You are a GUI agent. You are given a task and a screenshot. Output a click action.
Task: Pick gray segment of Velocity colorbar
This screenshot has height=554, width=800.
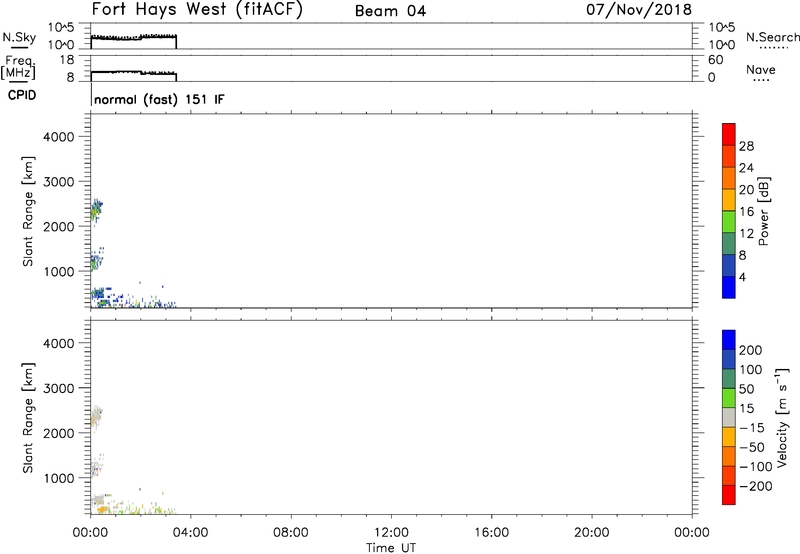(729, 413)
